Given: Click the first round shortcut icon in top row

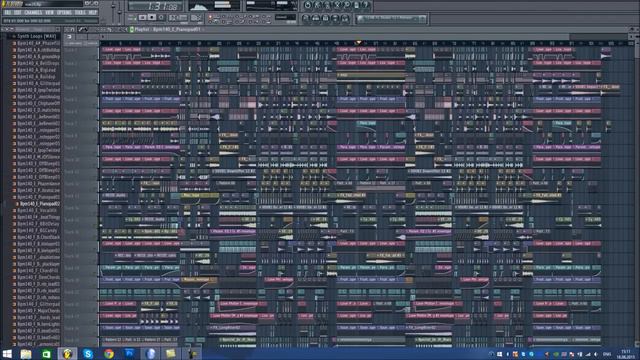Looking at the screenshot, I should pyautogui.click(x=308, y=5).
